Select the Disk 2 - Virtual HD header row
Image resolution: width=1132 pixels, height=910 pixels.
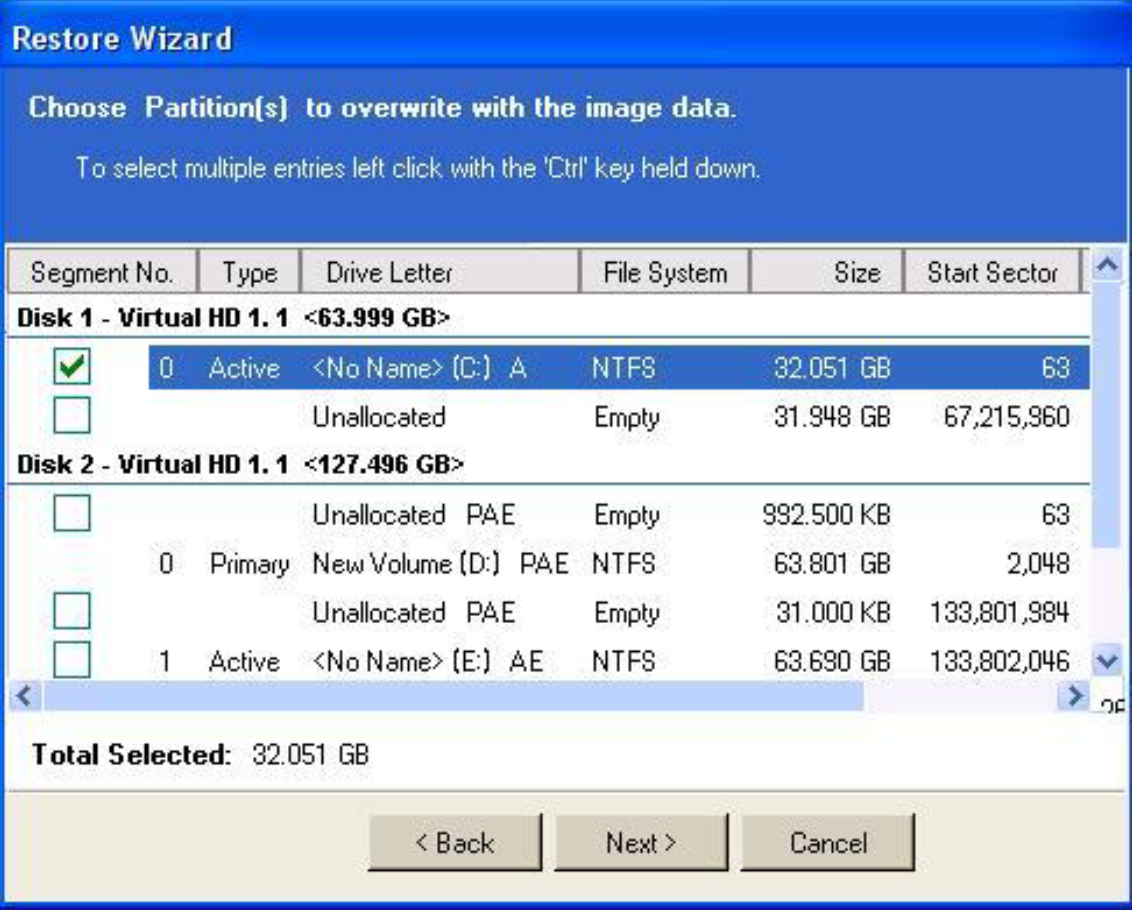[240, 465]
